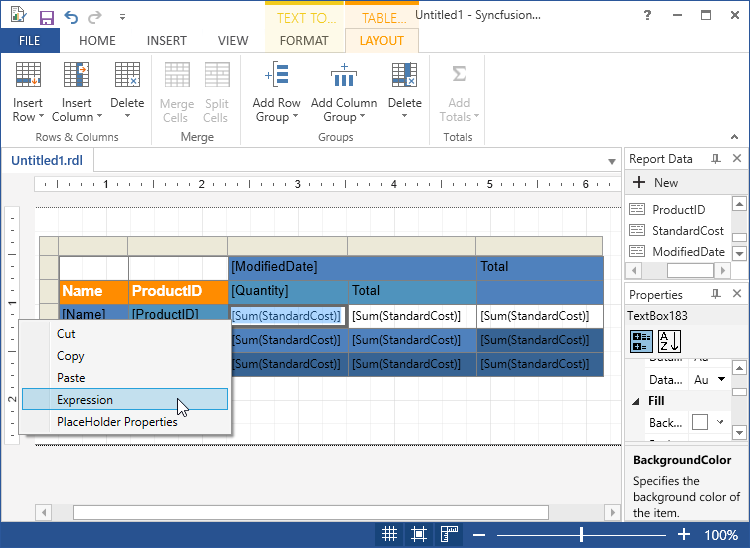This screenshot has height=548, width=750.
Task: Click zoom in plus button
Action: point(684,534)
